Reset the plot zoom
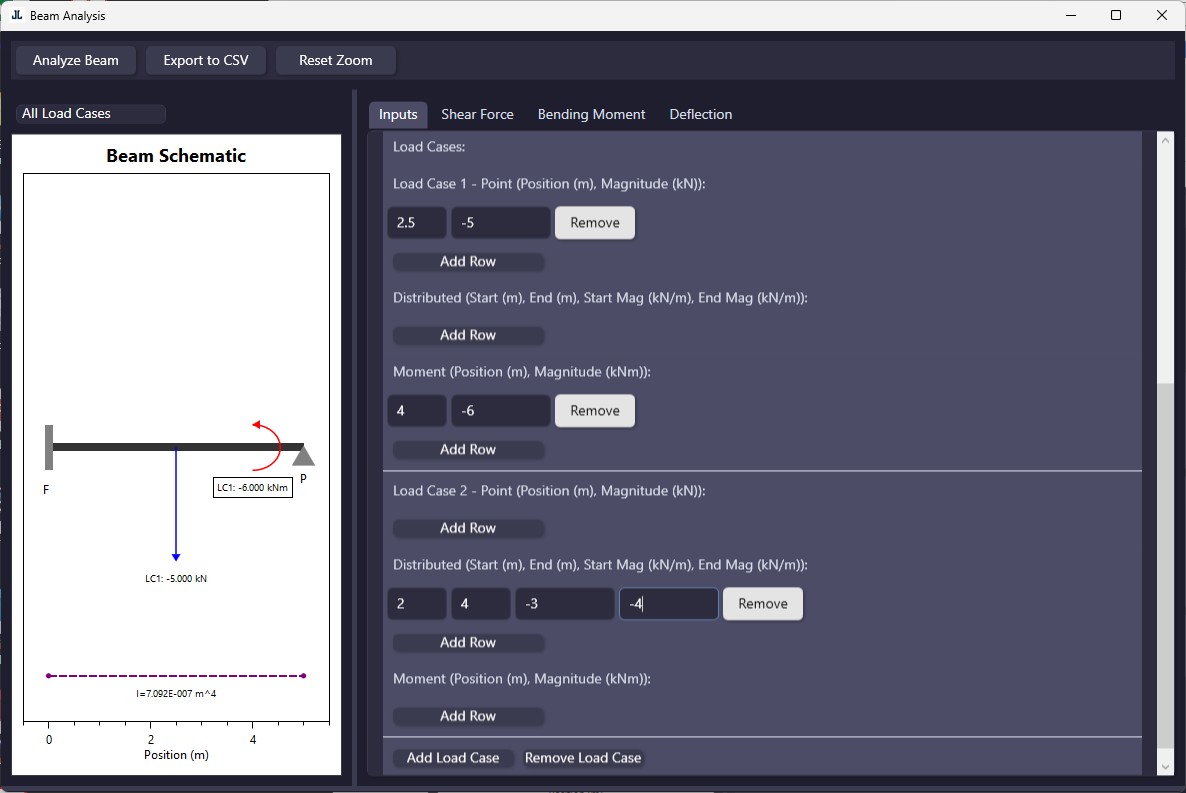 click(335, 61)
